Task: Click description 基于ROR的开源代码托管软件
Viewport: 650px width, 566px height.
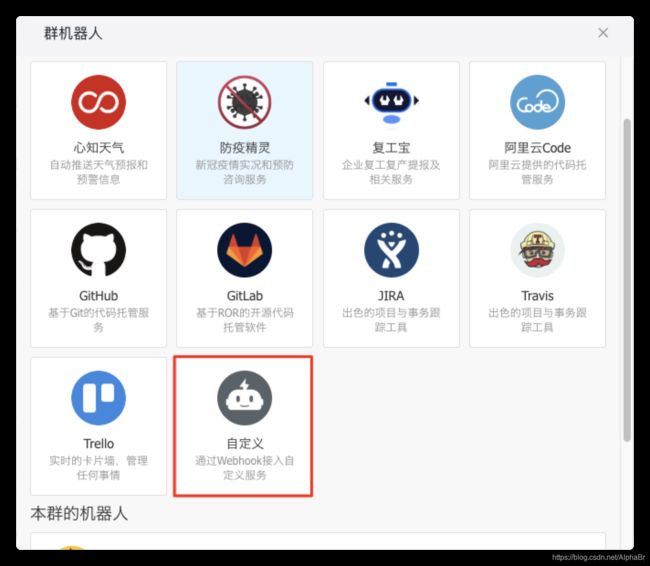Action: (245, 320)
